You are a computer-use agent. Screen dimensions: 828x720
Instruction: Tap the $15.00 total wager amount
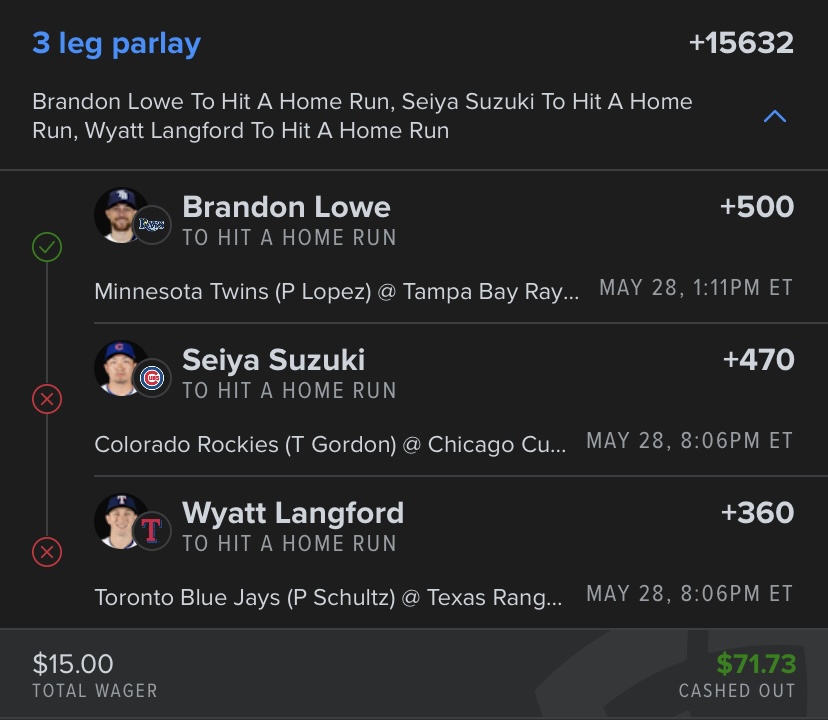(x=73, y=663)
